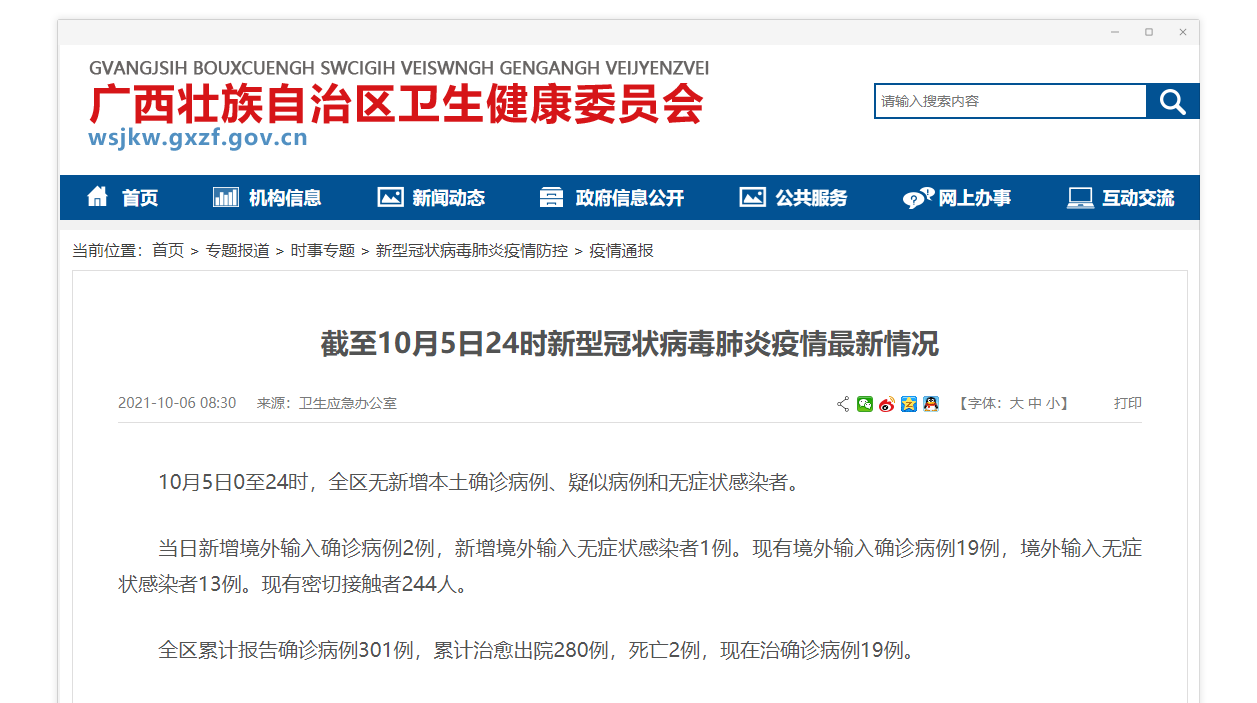Click the monitor icon beside 互动交流
This screenshot has height=703, width=1257.
click(1080, 198)
